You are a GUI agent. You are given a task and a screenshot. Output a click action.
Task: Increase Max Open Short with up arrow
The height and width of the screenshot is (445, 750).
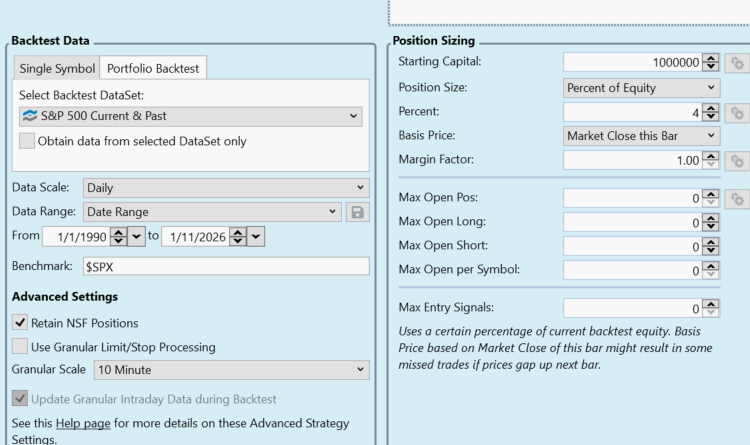pos(711,242)
